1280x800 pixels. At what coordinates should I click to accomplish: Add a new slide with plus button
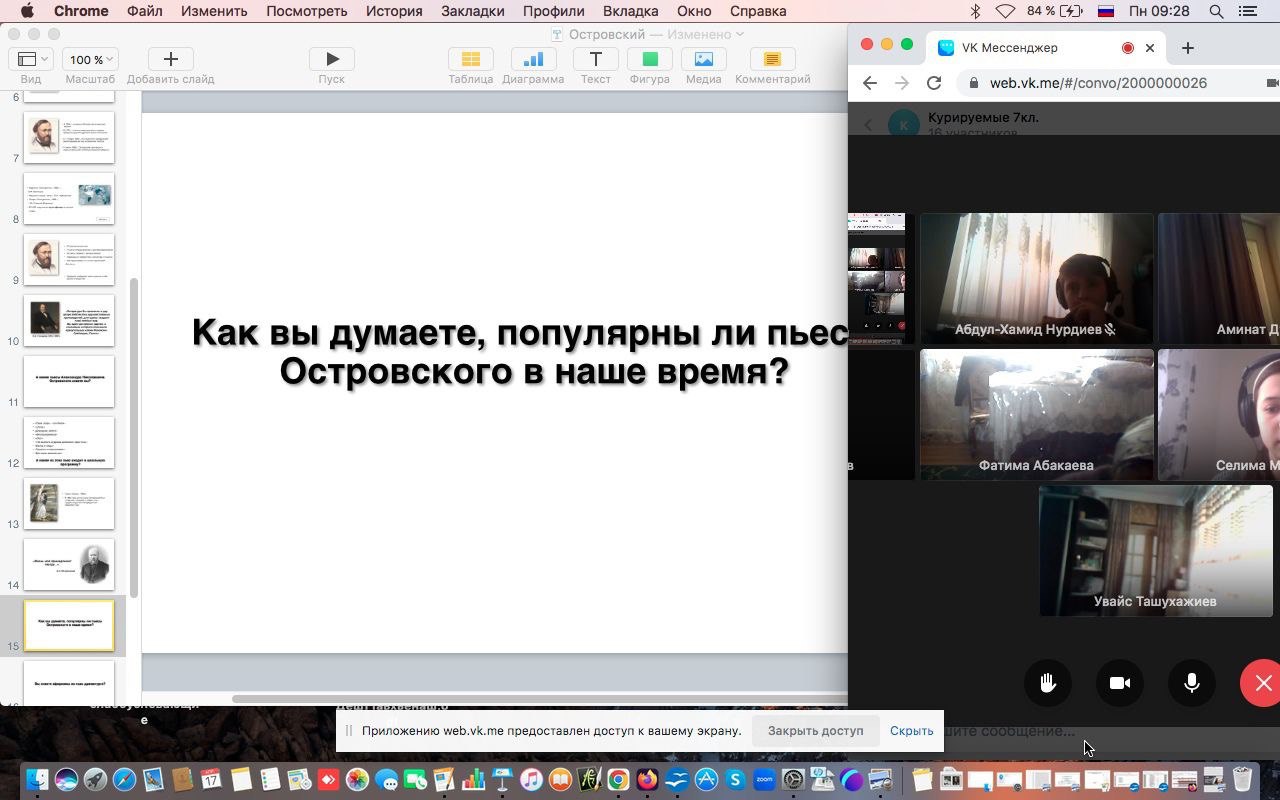click(170, 60)
